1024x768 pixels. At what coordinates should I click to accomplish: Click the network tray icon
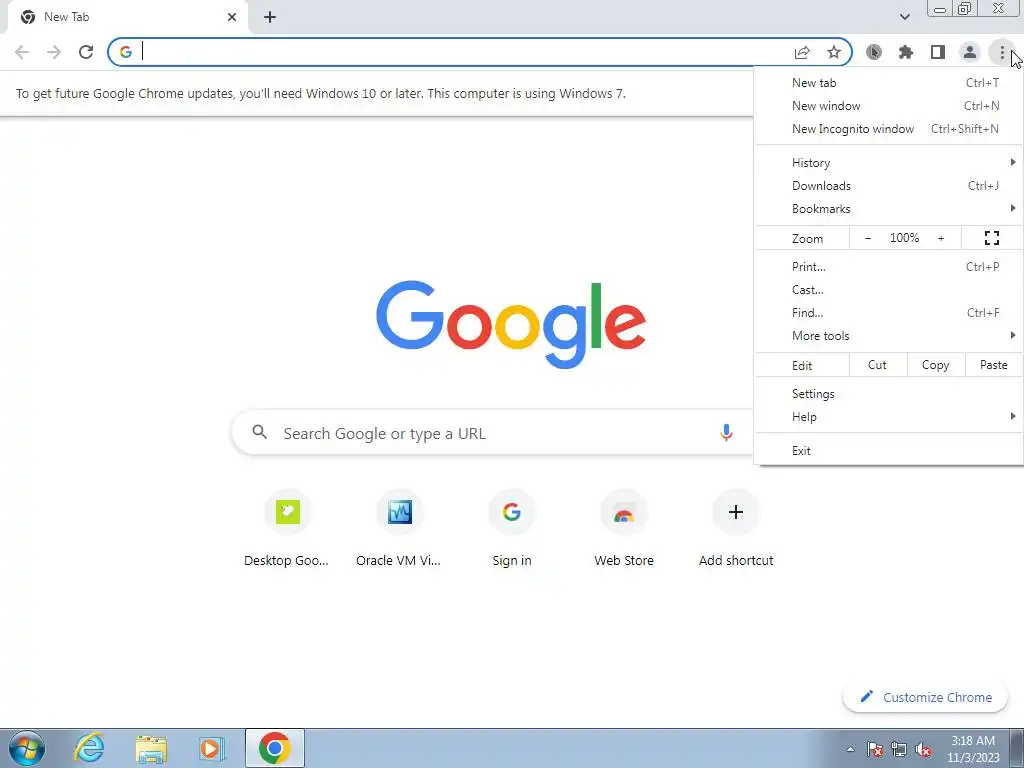(x=899, y=749)
